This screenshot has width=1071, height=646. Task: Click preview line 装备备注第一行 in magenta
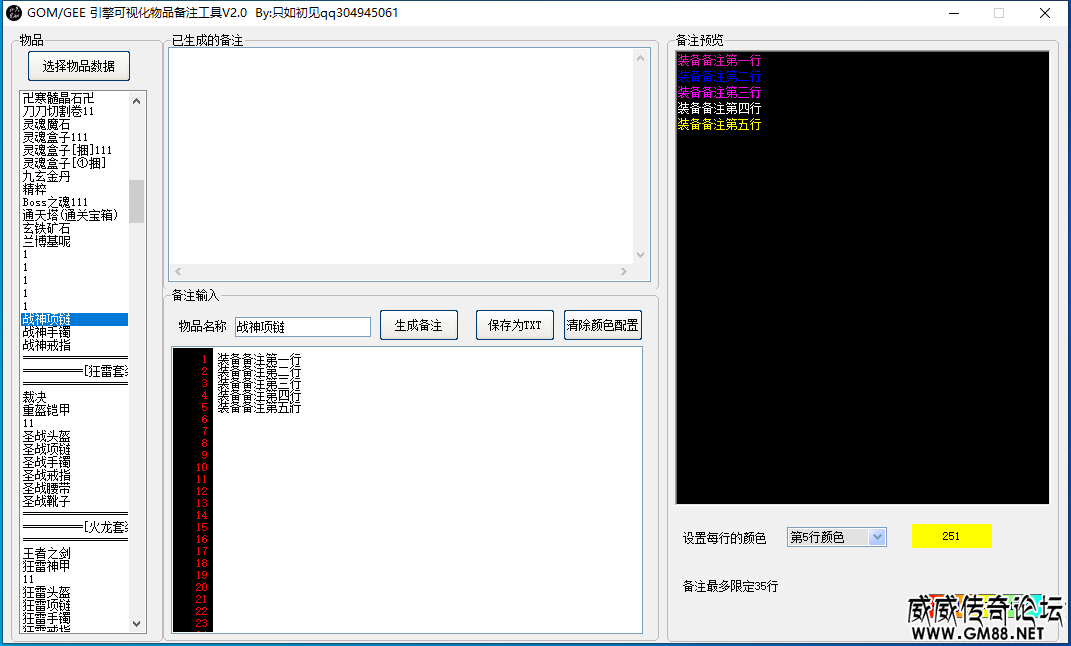point(719,60)
